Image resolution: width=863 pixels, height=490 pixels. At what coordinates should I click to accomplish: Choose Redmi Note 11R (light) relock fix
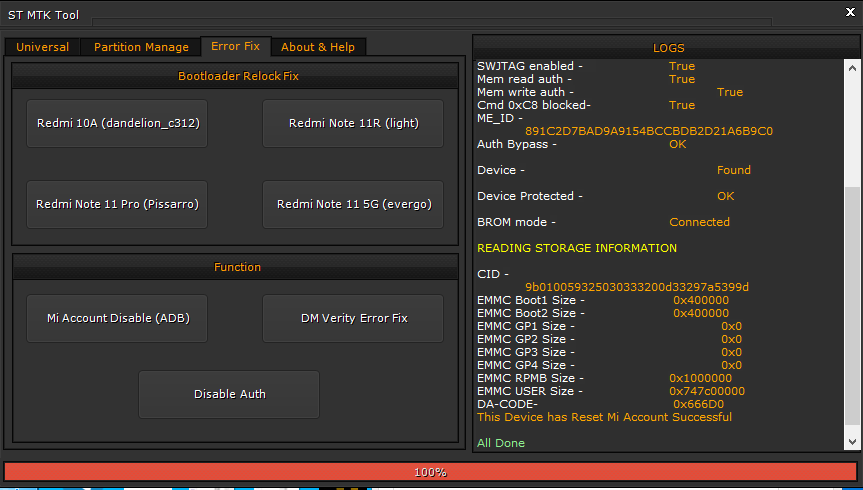point(353,124)
